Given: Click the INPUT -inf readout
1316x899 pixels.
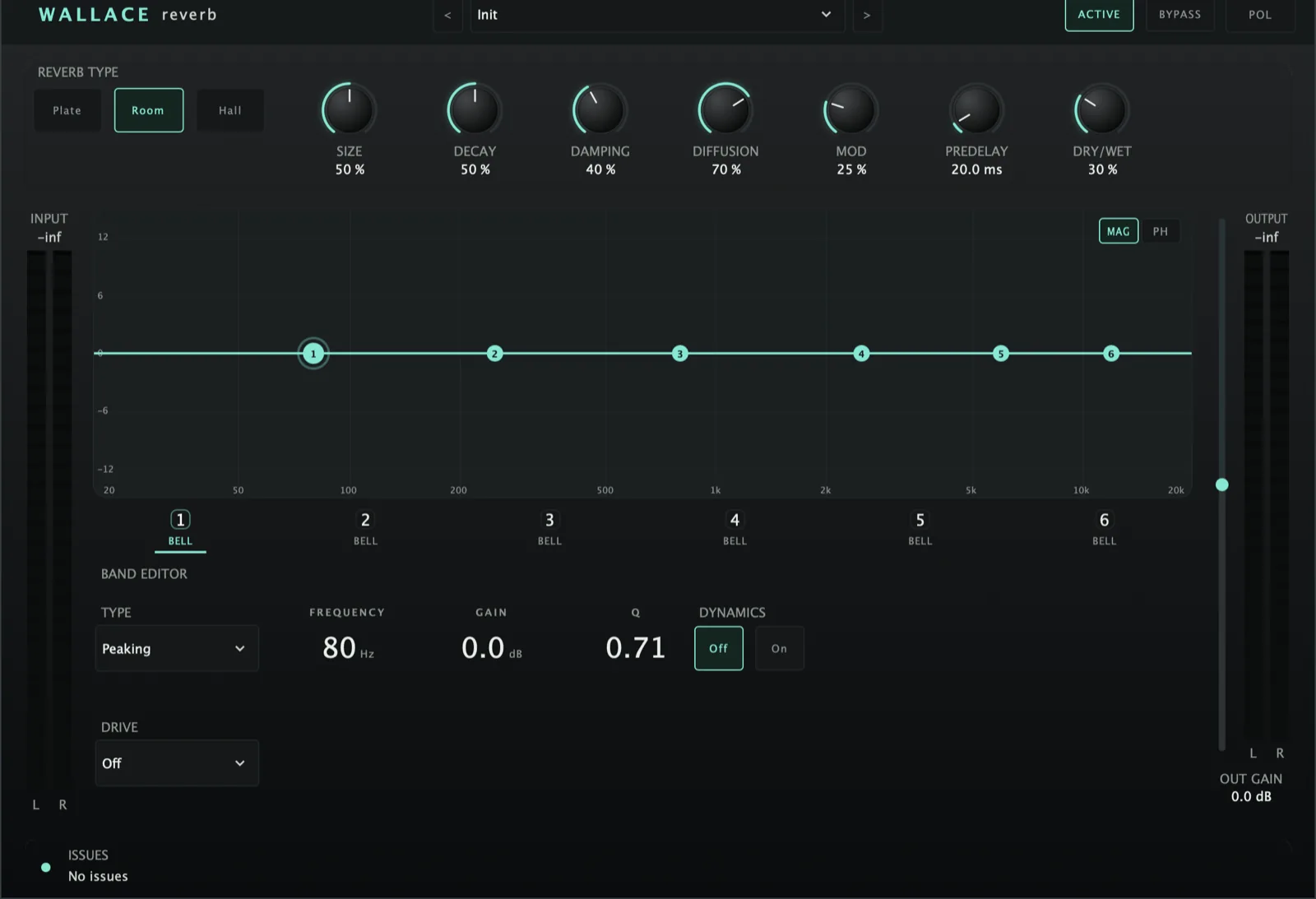Looking at the screenshot, I should click(x=49, y=237).
